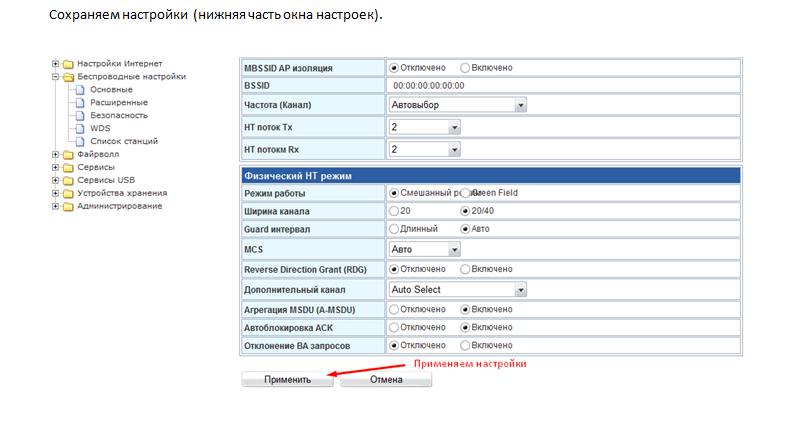This screenshot has height=423, width=795.
Task: Collapse the Беспроводные настройки tree node
Action: point(55,77)
